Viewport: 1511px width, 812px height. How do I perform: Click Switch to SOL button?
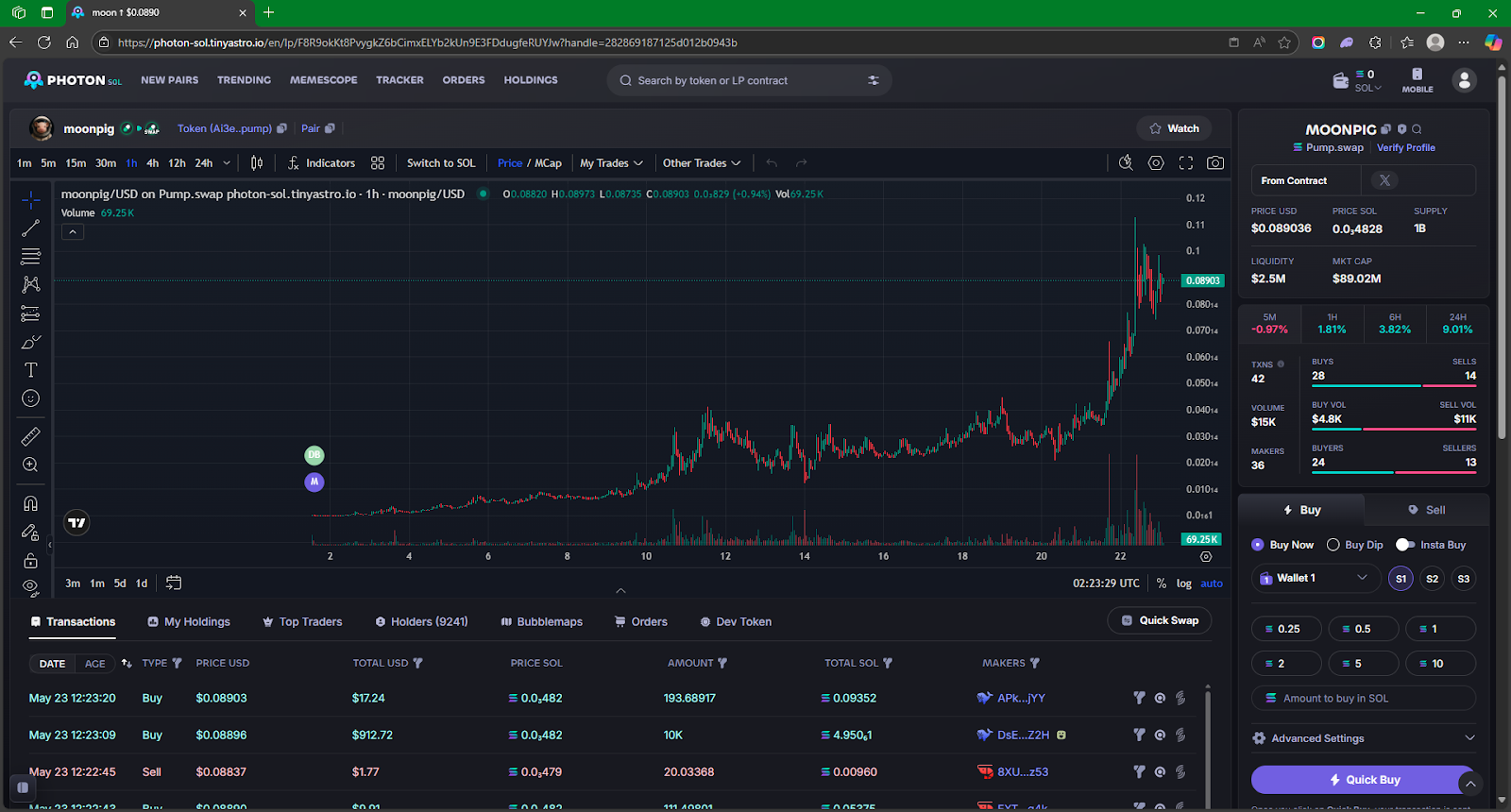(441, 163)
